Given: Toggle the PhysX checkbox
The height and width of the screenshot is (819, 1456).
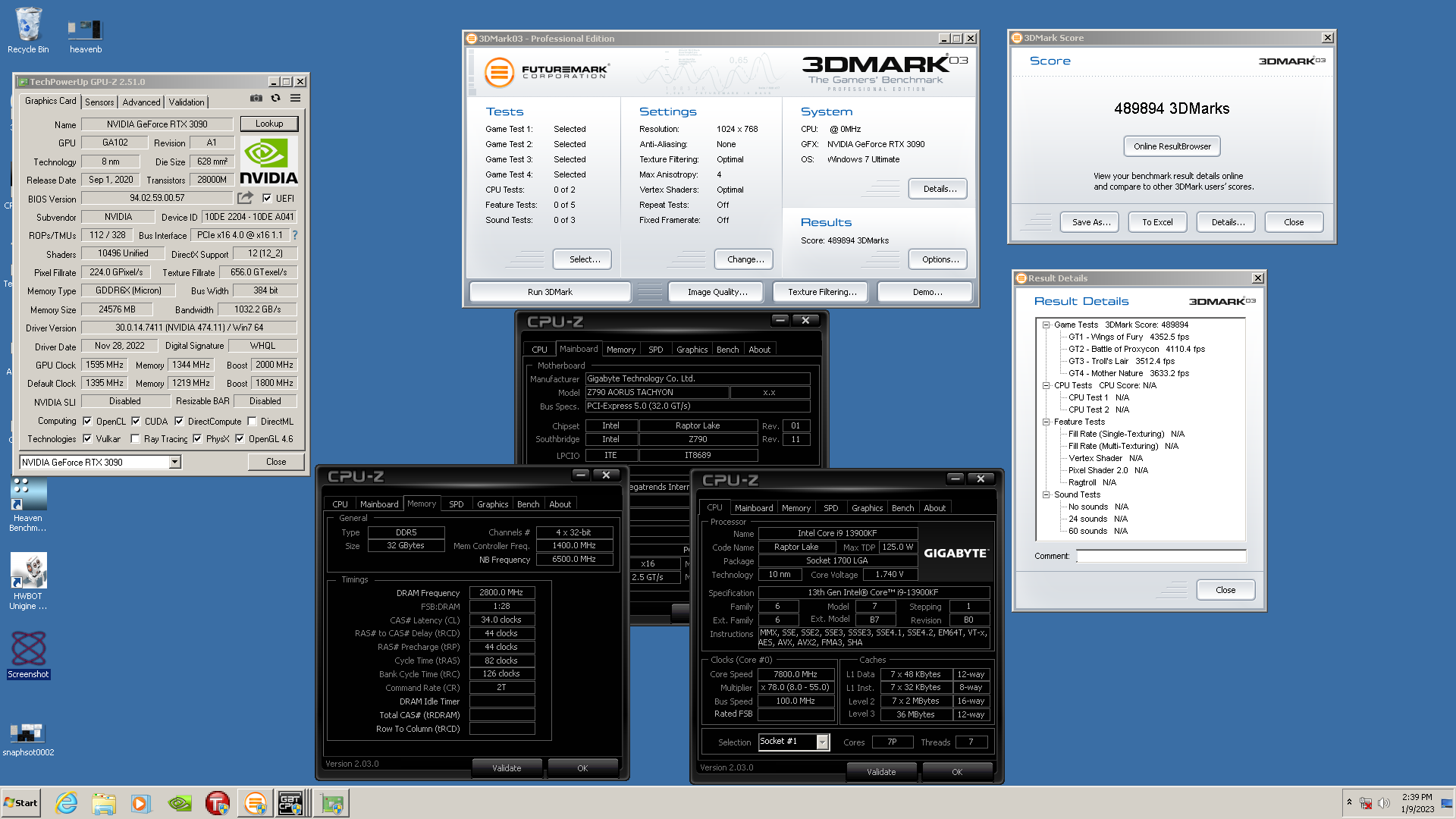Looking at the screenshot, I should click(197, 439).
